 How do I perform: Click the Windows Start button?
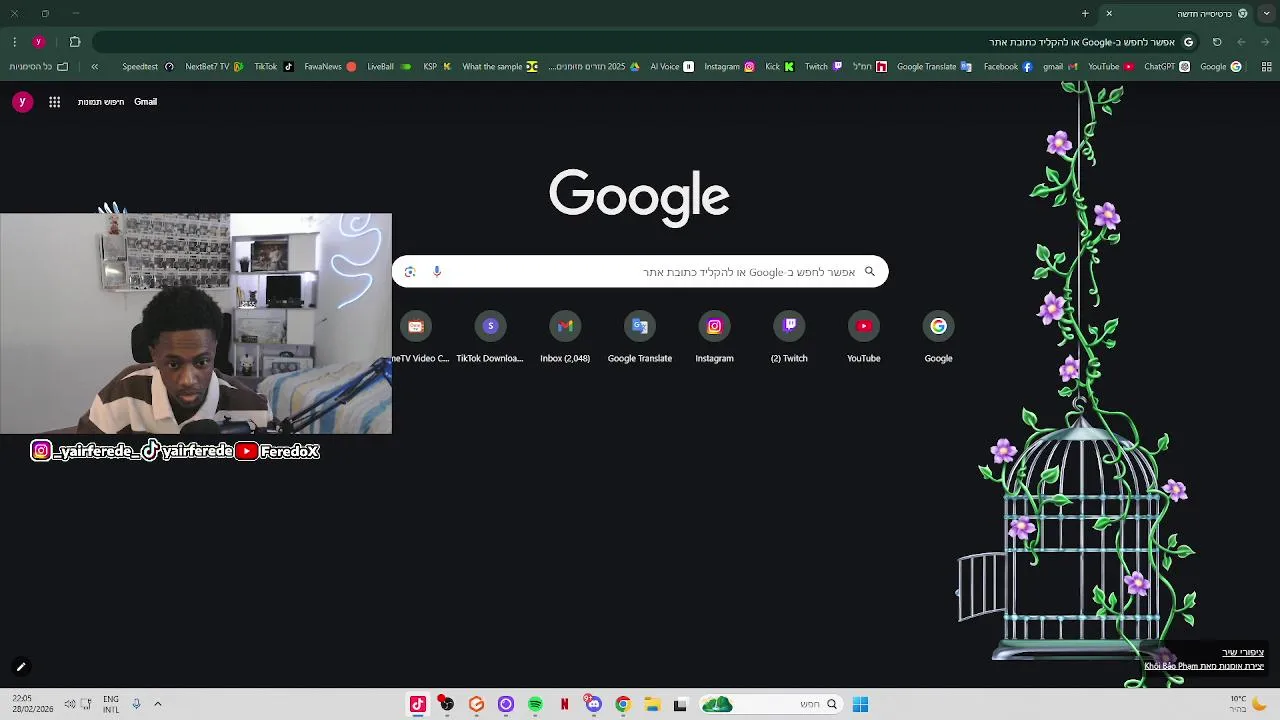point(860,704)
